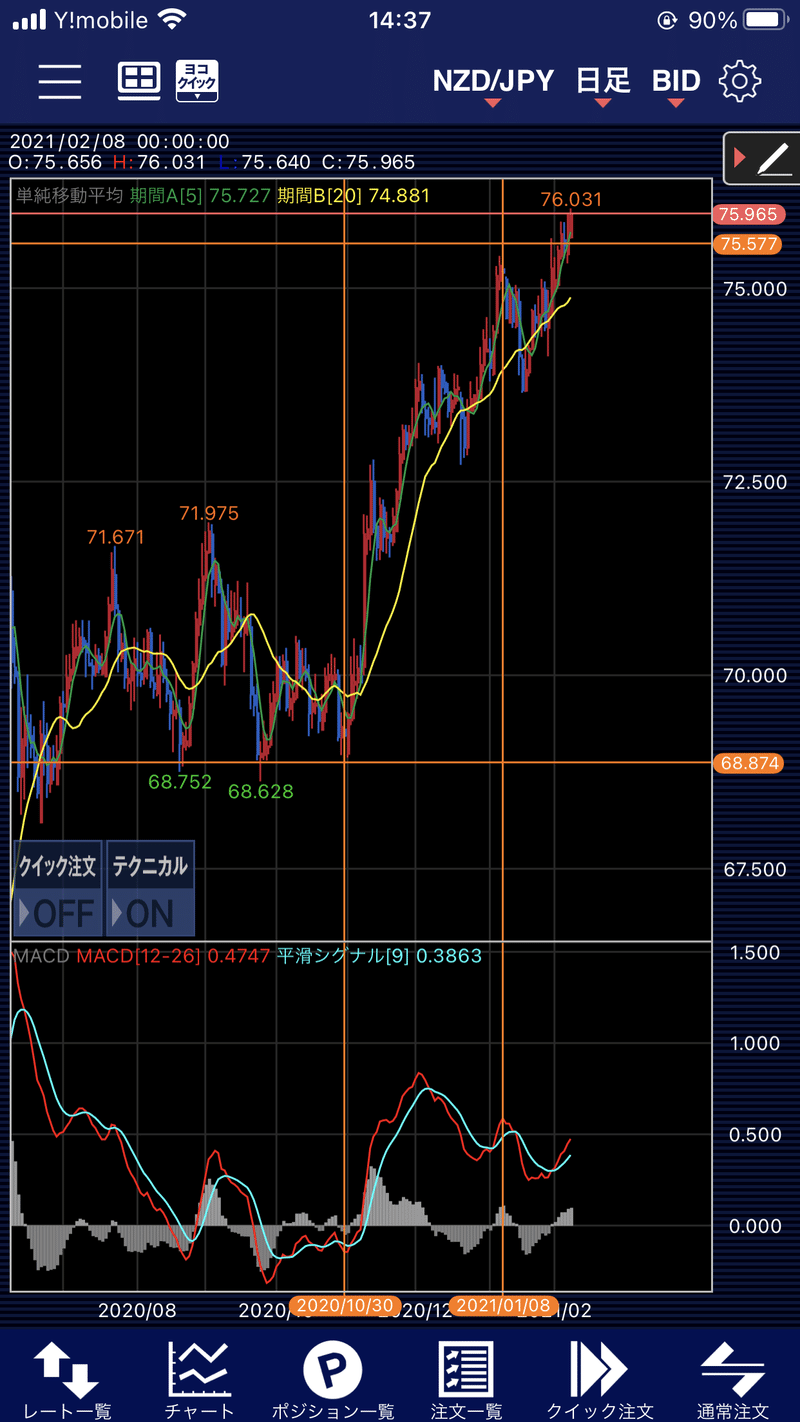Select the 75.577 horizontal line label
Screen dimensions: 800x1422
click(x=748, y=244)
